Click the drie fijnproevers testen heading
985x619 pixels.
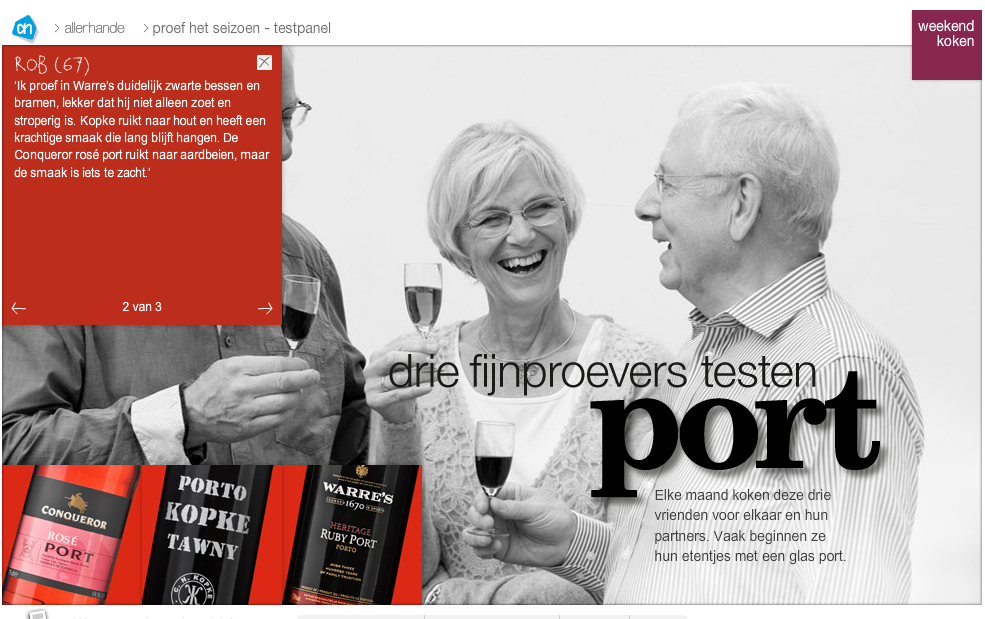point(602,372)
